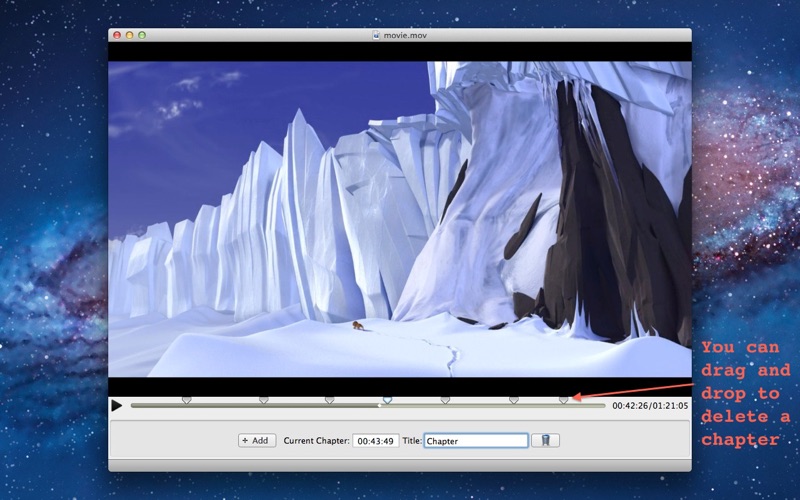Click the "Current Chapter:" label
The height and width of the screenshot is (500, 800).
tap(316, 441)
